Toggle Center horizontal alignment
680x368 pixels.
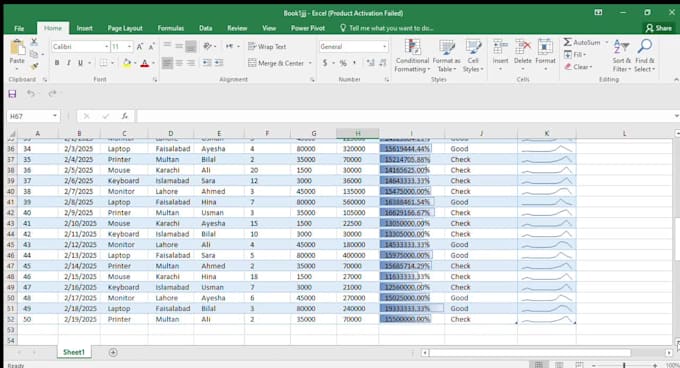179,63
